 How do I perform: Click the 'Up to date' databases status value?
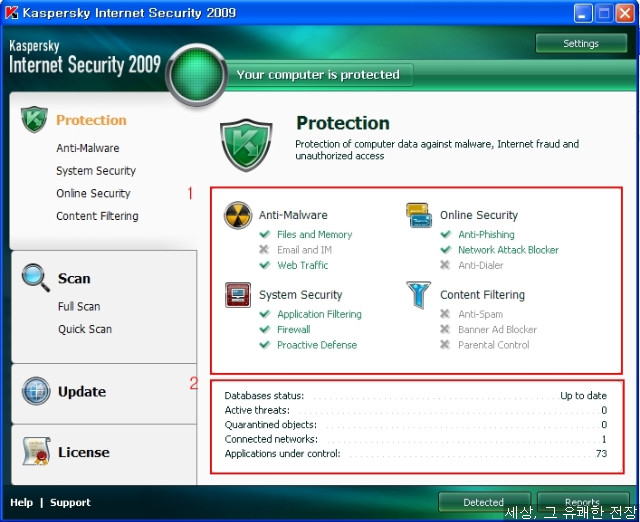[583, 395]
